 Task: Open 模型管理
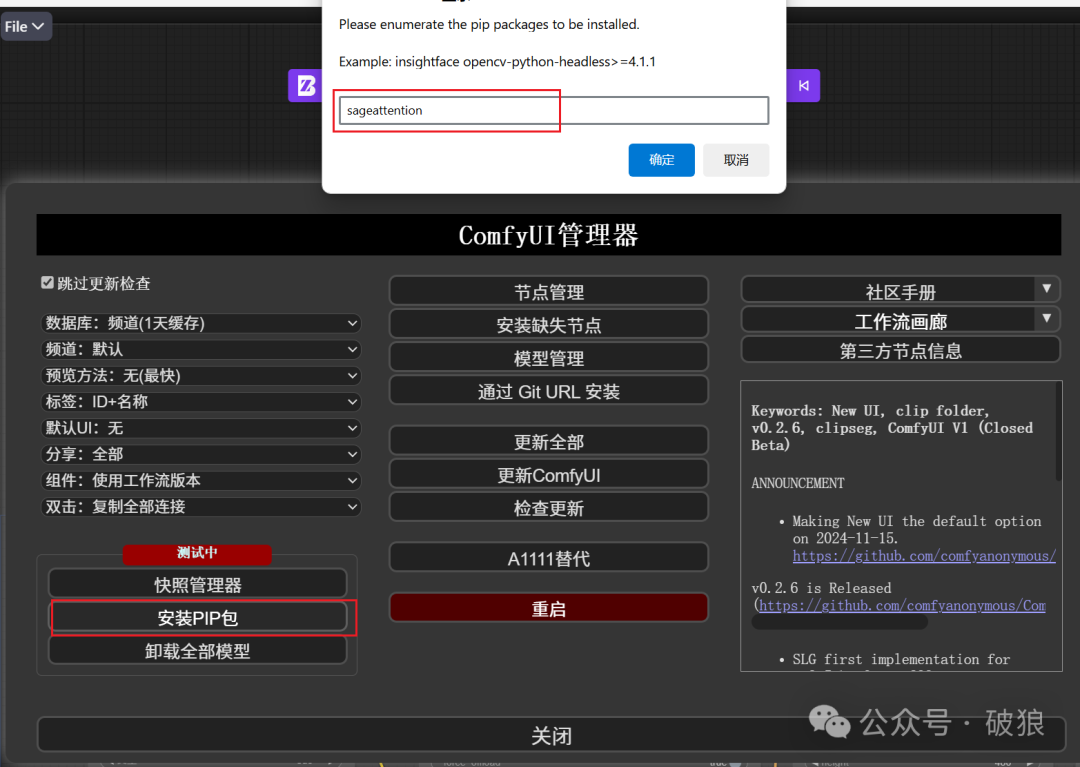[x=549, y=358]
